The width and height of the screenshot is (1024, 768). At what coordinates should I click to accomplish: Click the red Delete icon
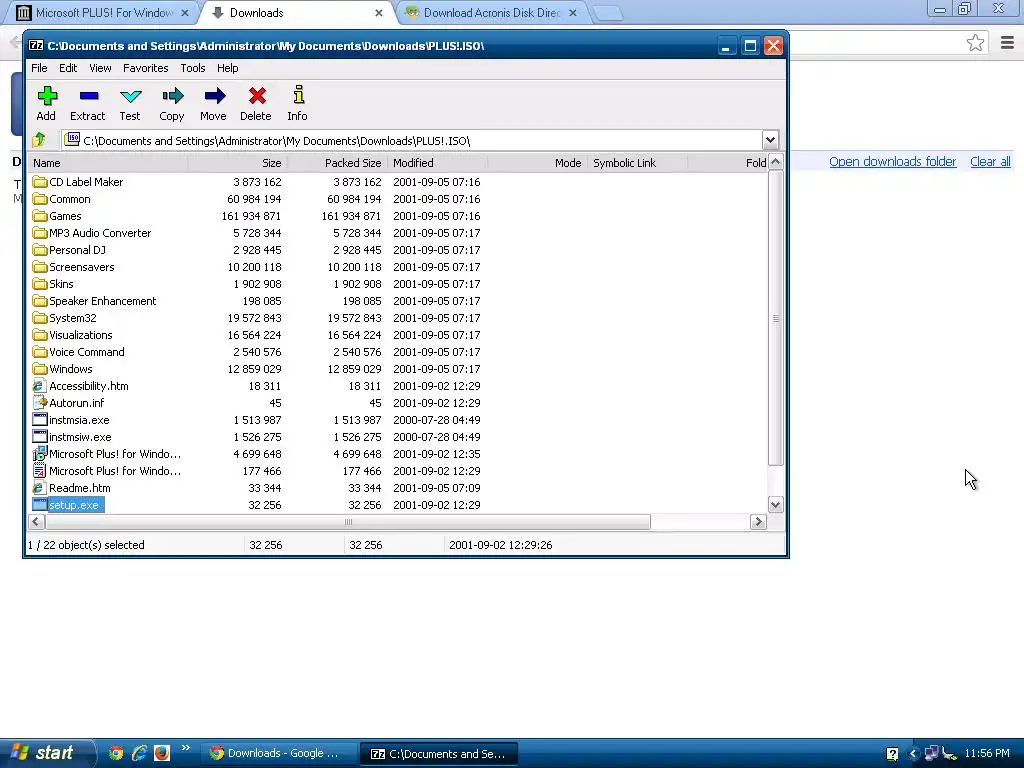tap(257, 97)
